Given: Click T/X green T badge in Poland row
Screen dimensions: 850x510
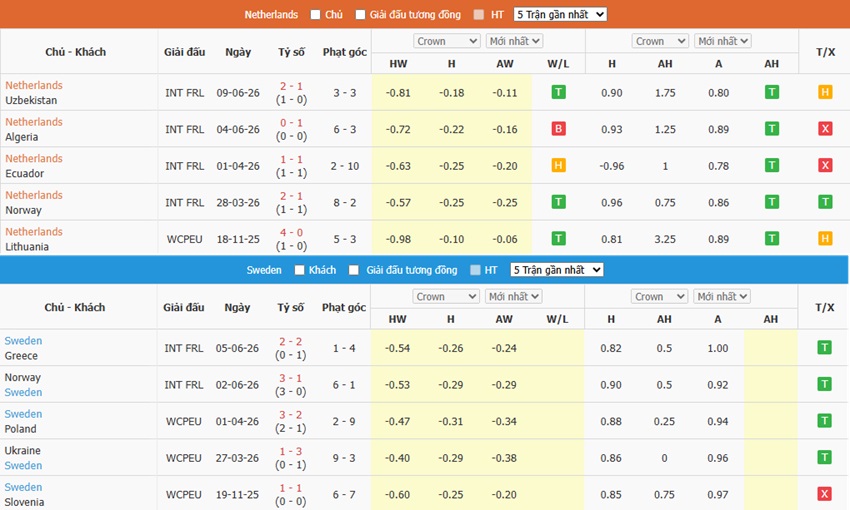Looking at the screenshot, I should (825, 421).
